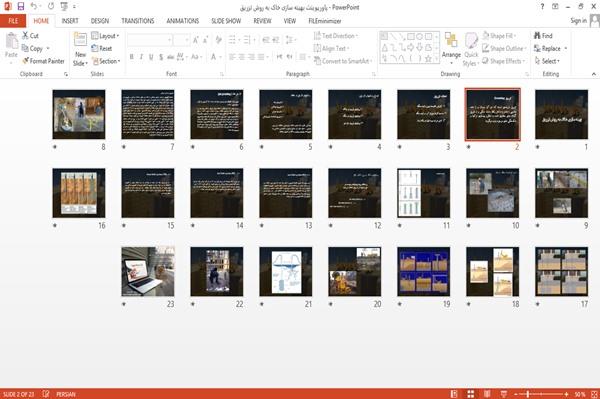This screenshot has width=600, height=399.
Task: Toggle Reading View in status bar
Action: (x=487, y=394)
